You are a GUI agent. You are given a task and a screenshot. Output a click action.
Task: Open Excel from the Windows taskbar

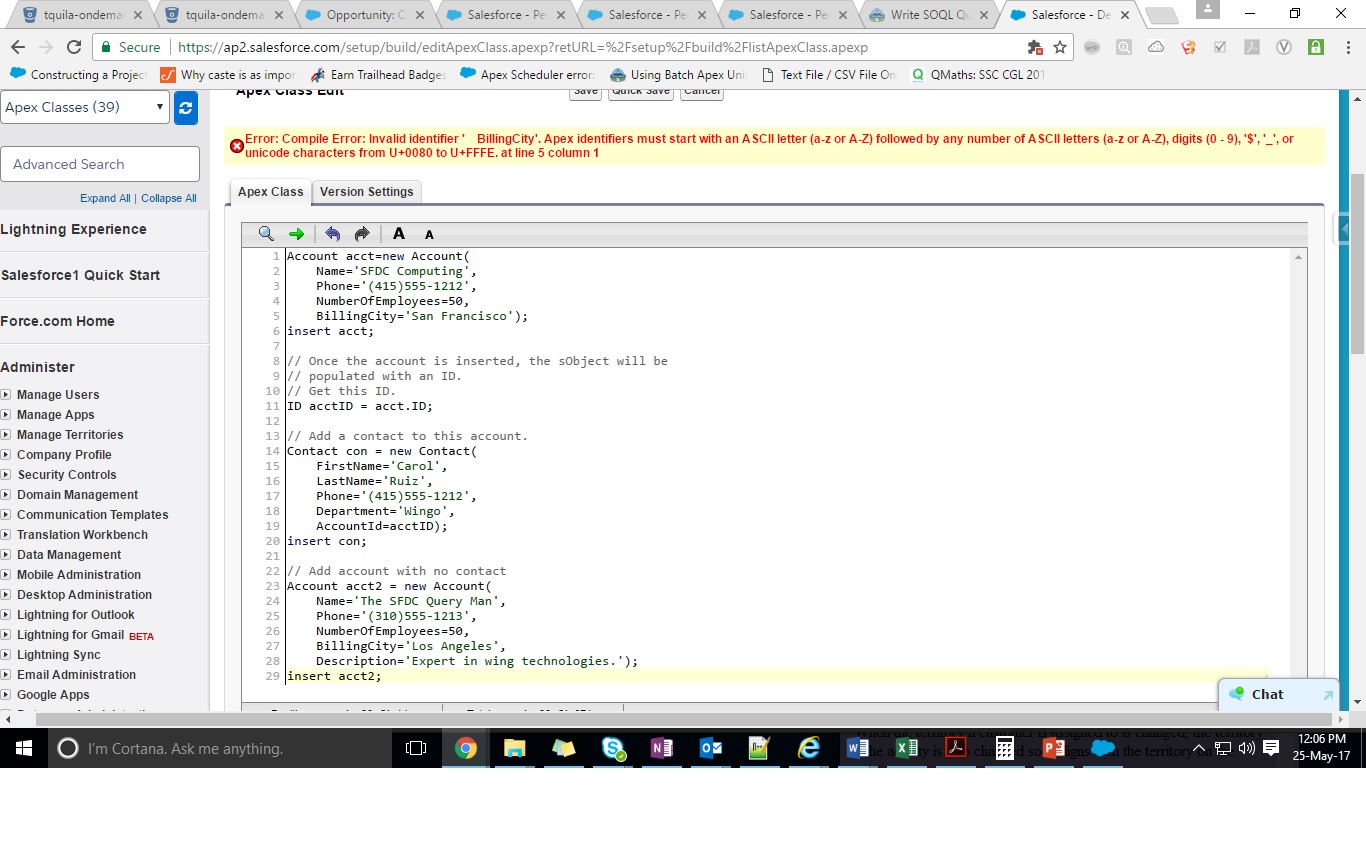pyautogui.click(x=906, y=748)
